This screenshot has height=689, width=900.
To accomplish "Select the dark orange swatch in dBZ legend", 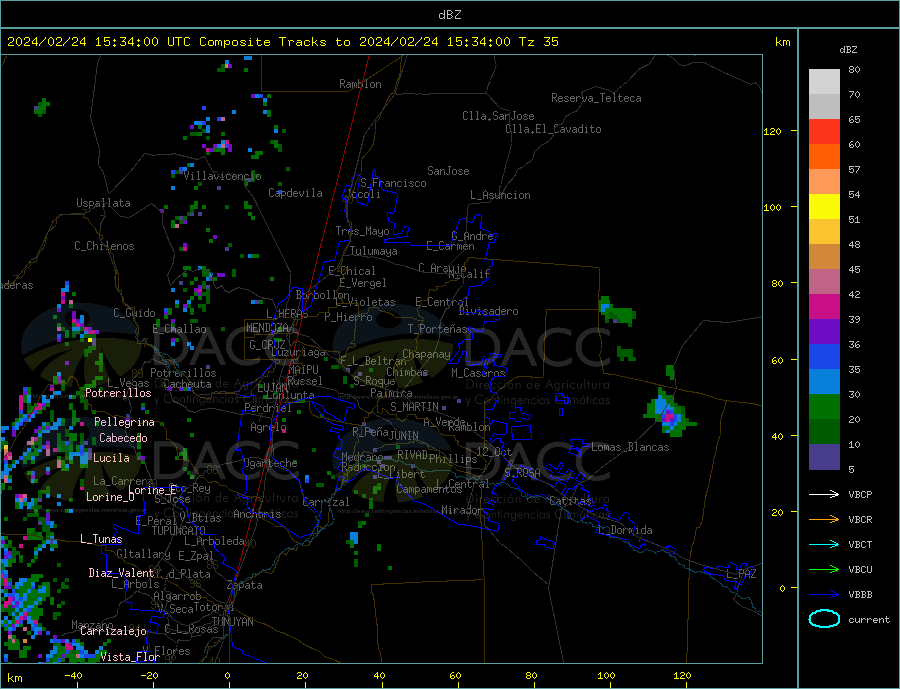I will [x=824, y=157].
